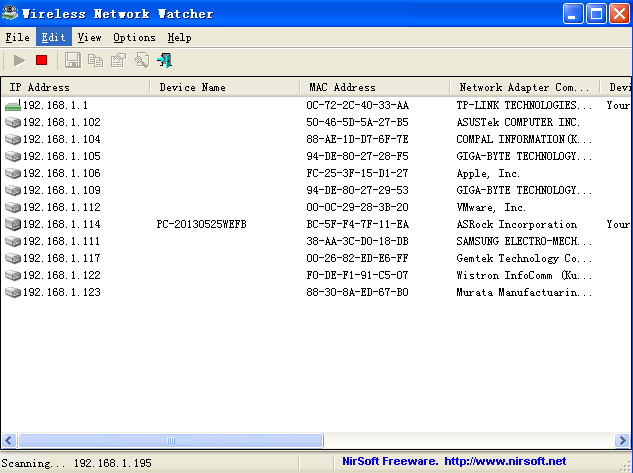The height and width of the screenshot is (473, 633).
Task: Open the Properties toolbar icon
Action: pyautogui.click(x=118, y=61)
